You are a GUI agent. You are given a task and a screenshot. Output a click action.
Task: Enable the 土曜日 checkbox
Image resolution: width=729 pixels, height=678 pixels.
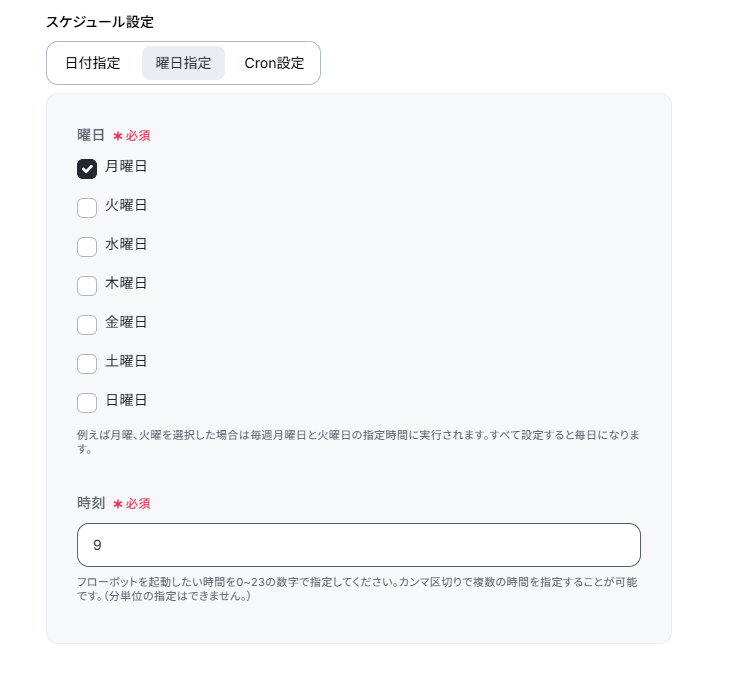[87, 364]
